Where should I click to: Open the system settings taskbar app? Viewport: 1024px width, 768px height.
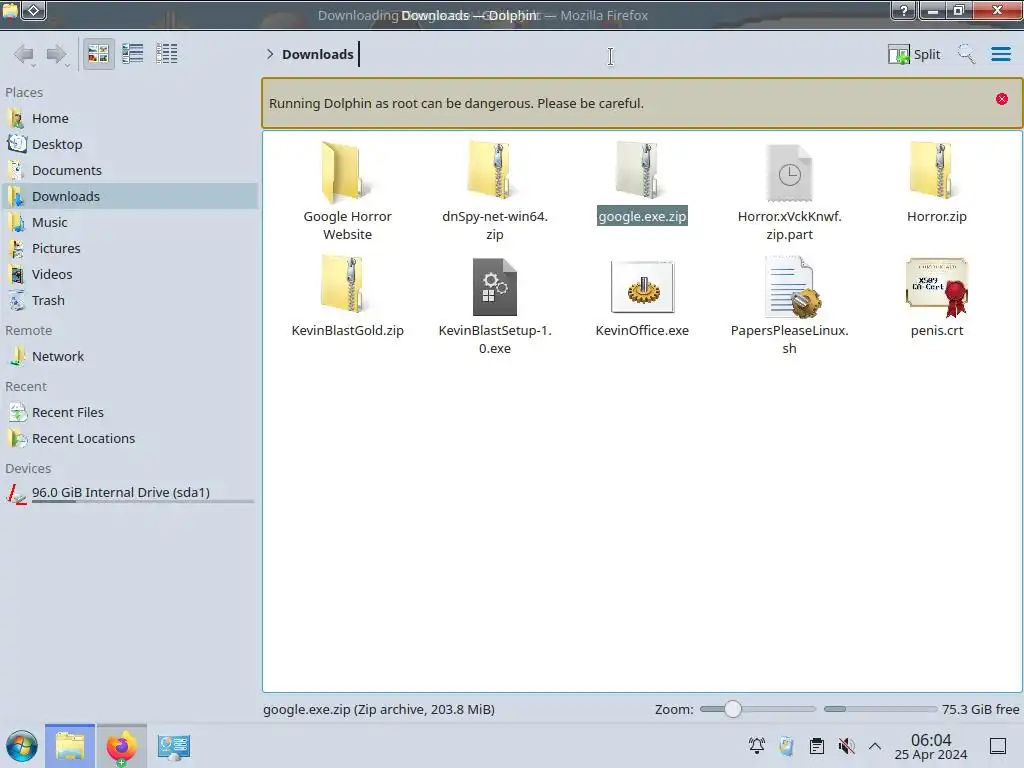pyautogui.click(x=174, y=746)
